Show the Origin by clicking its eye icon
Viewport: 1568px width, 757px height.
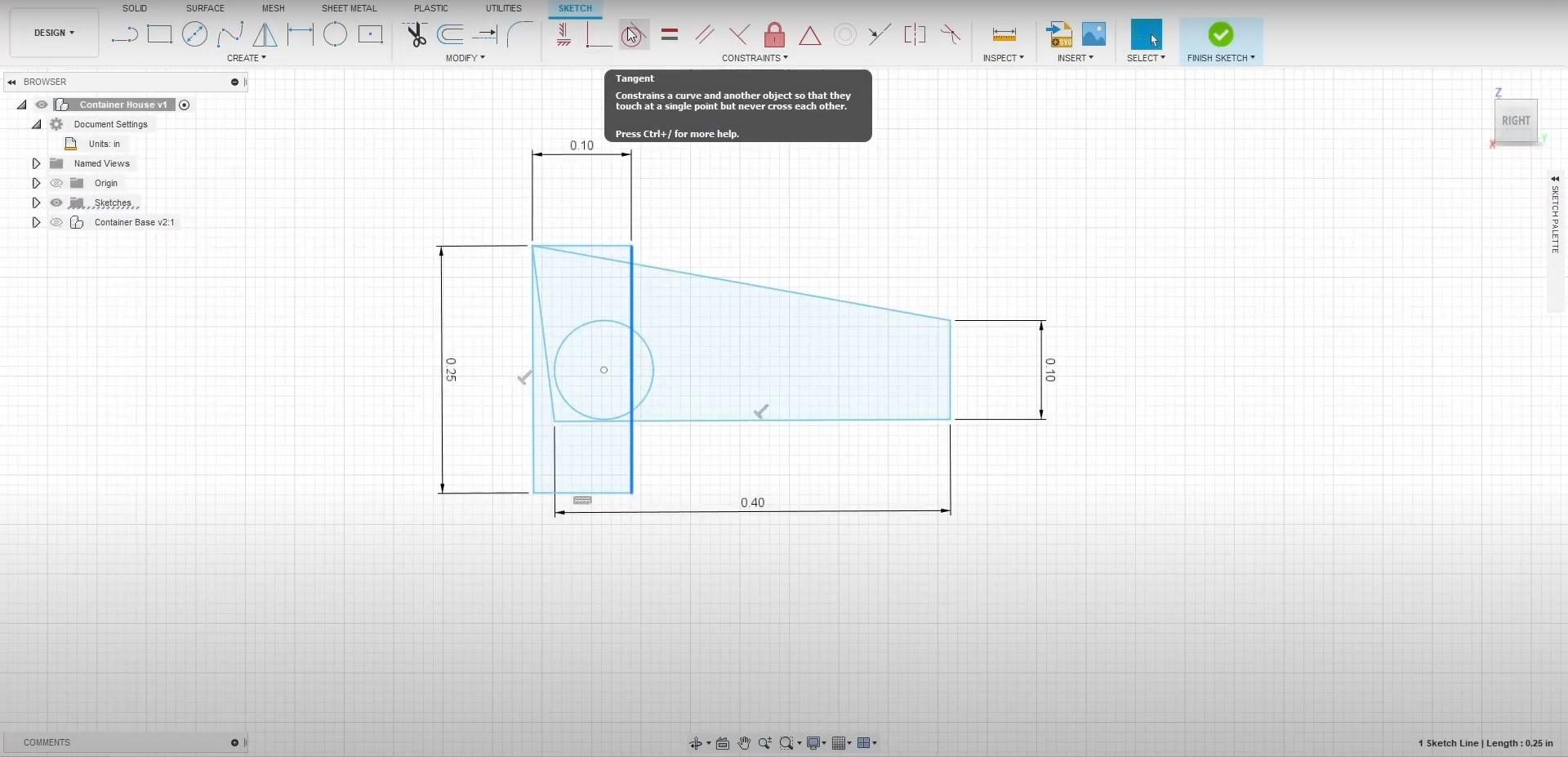click(56, 183)
